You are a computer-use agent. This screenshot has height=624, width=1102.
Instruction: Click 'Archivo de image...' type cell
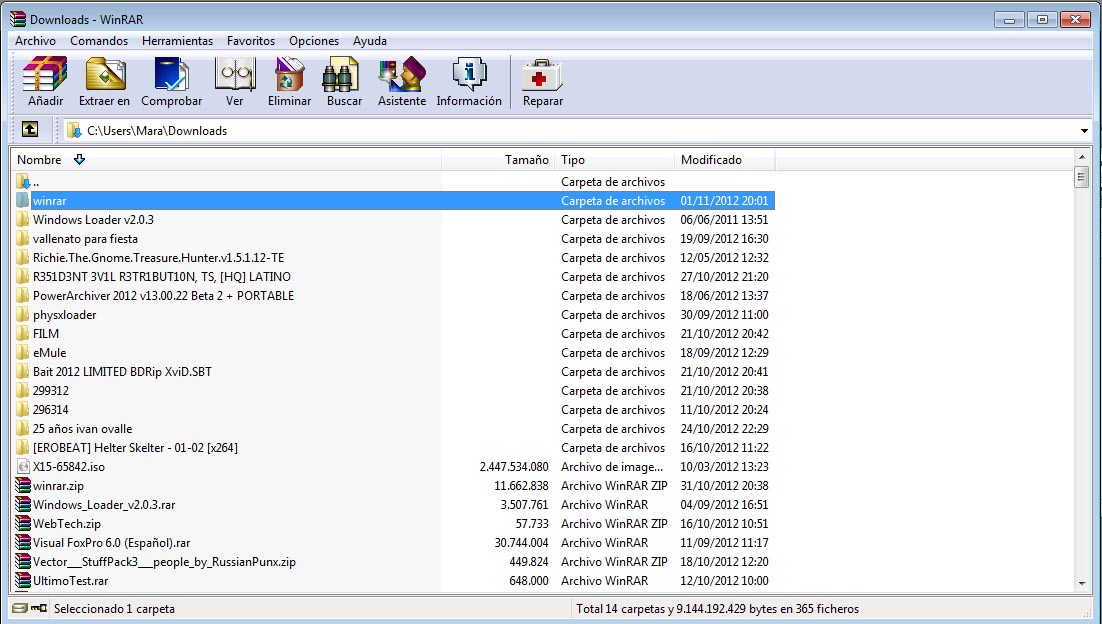coord(611,467)
